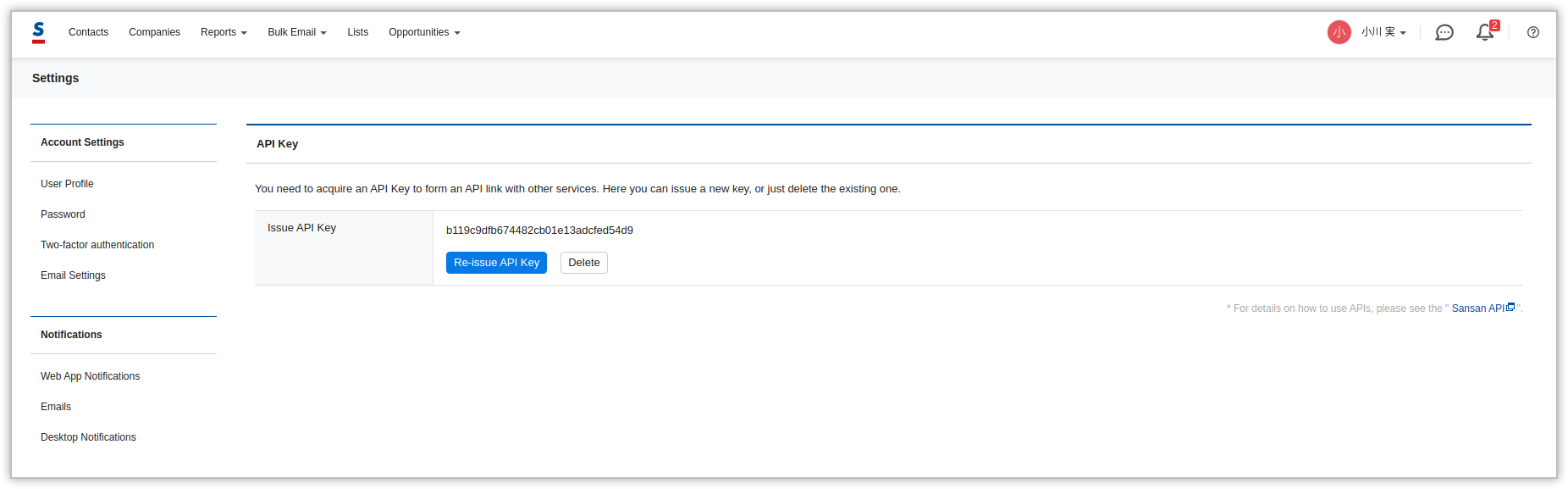The width and height of the screenshot is (1568, 489).
Task: Go to the Contacts page
Action: 88,32
